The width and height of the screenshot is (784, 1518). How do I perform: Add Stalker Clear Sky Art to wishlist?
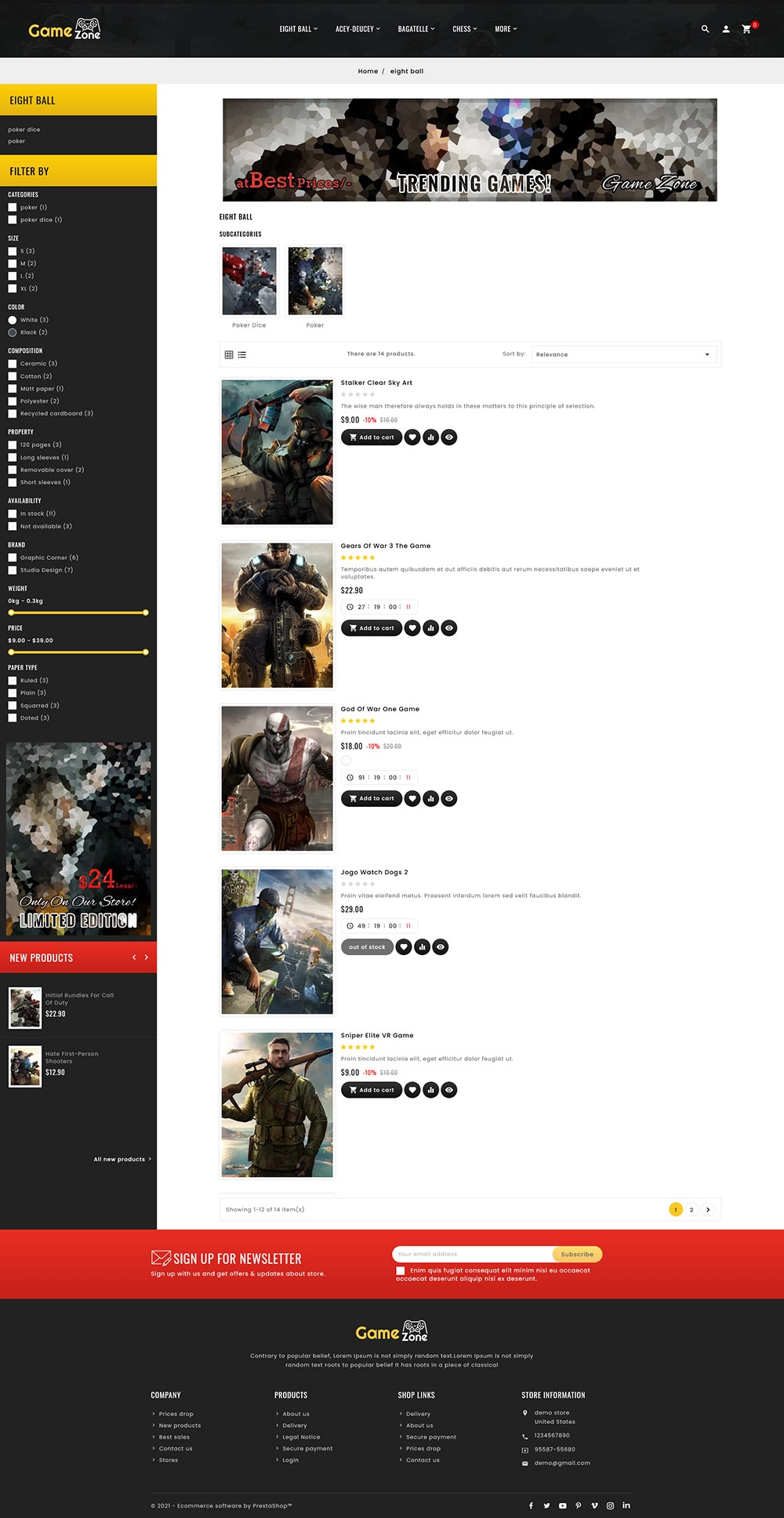412,438
